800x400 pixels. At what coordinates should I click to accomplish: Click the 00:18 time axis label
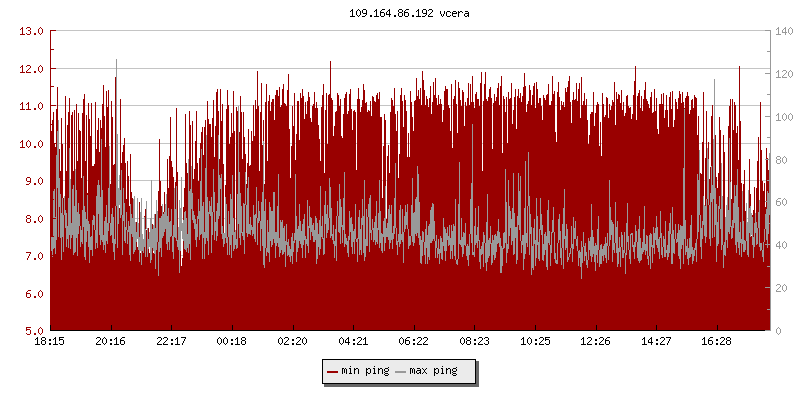click(232, 342)
